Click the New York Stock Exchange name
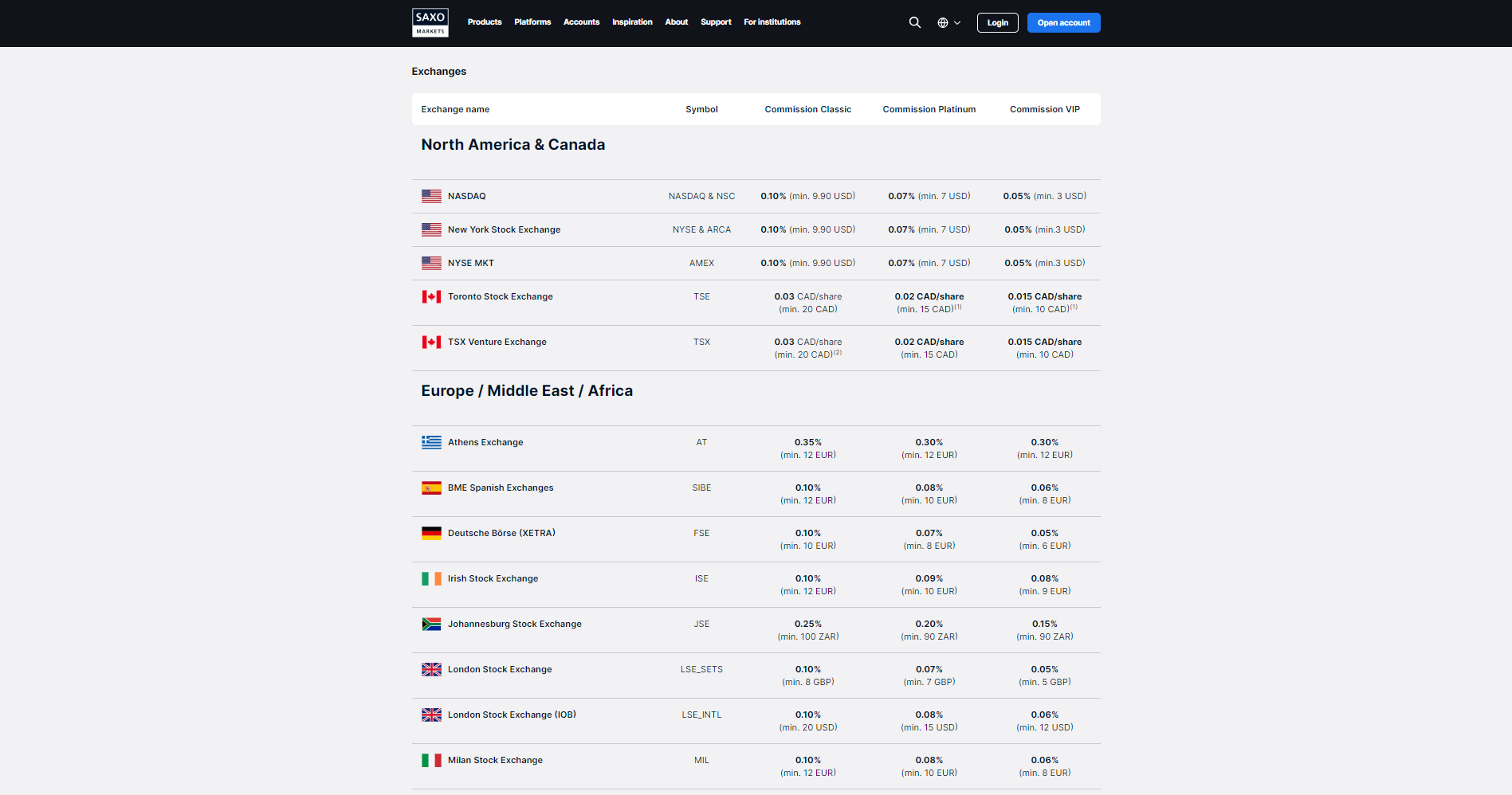Image resolution: width=1512 pixels, height=795 pixels. 504,229
